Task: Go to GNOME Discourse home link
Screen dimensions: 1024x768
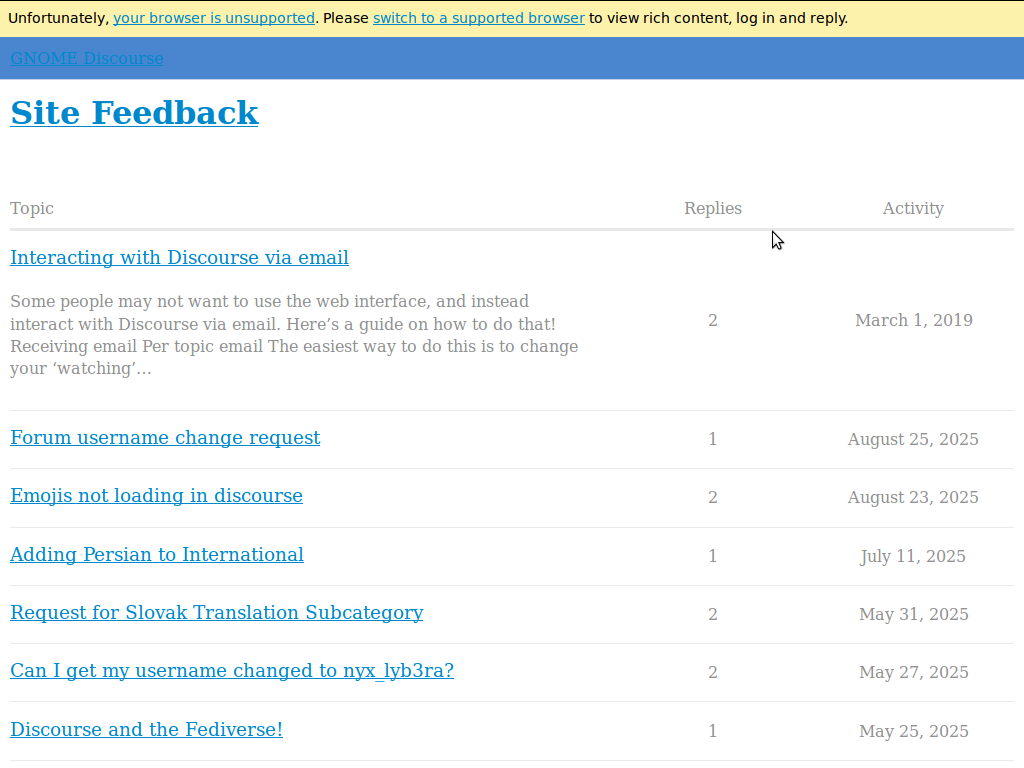Action: coord(87,58)
